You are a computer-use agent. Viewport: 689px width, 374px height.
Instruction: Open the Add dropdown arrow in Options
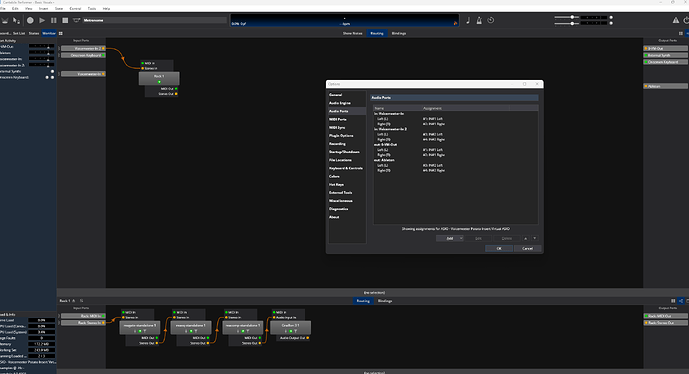coord(461,238)
